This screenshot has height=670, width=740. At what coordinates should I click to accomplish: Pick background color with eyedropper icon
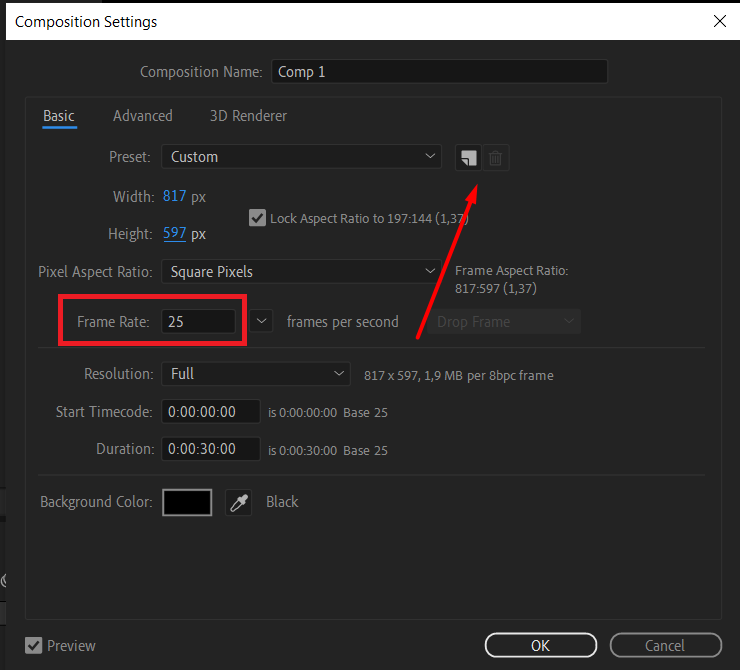(239, 502)
